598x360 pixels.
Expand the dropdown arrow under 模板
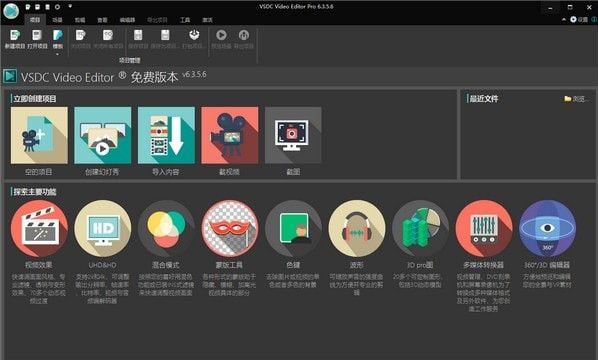pyautogui.click(x=58, y=55)
